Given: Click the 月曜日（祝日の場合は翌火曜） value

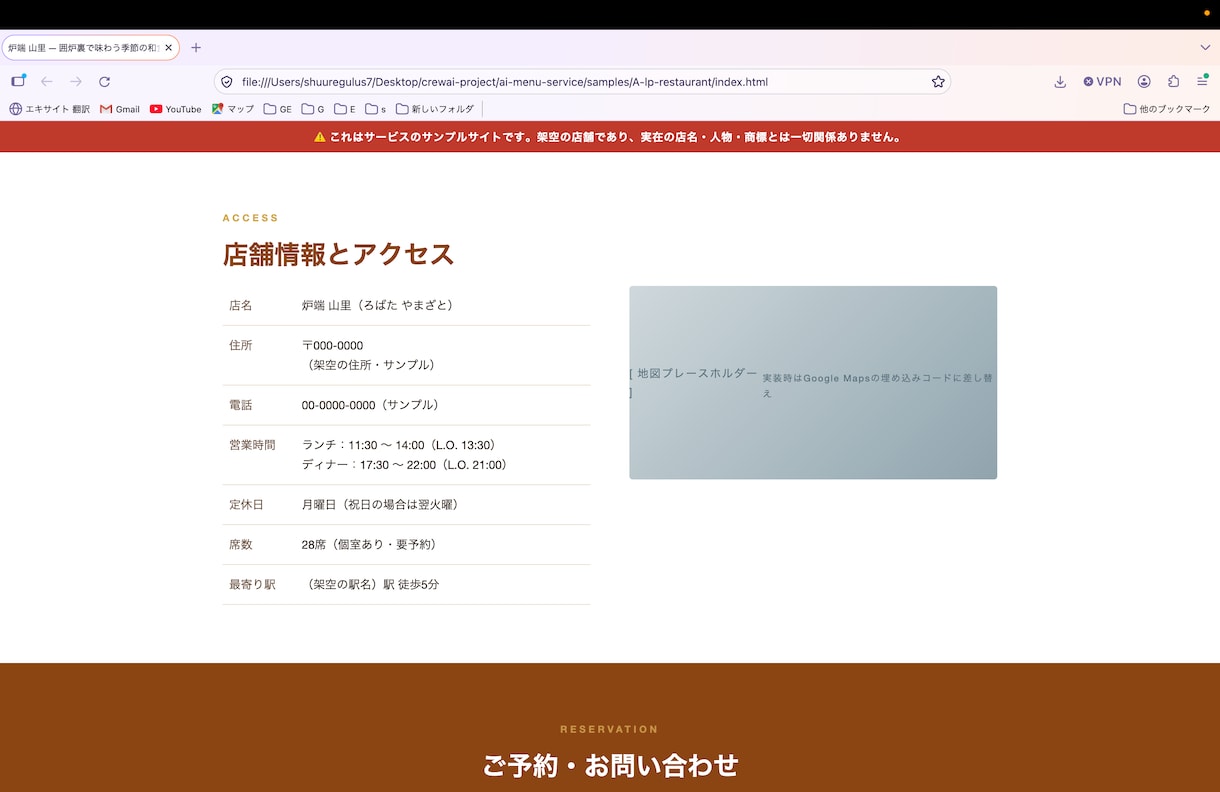Looking at the screenshot, I should 380,505.
